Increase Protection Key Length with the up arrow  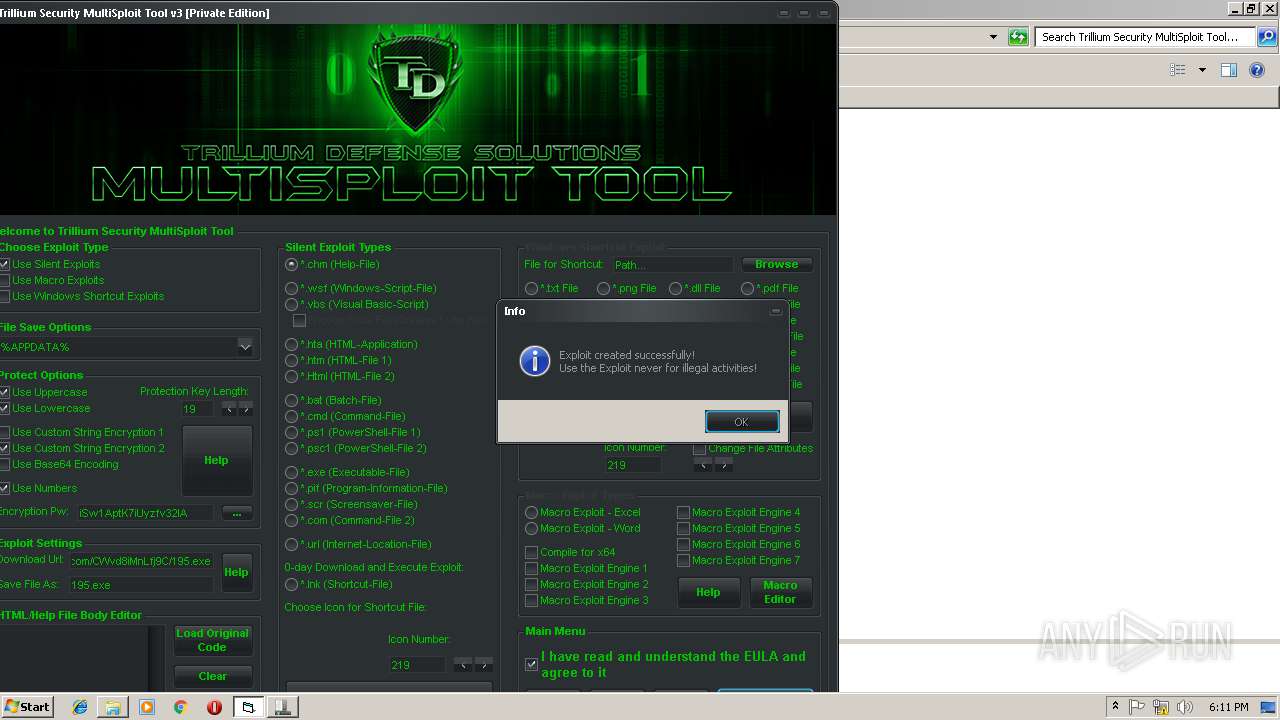(246, 408)
